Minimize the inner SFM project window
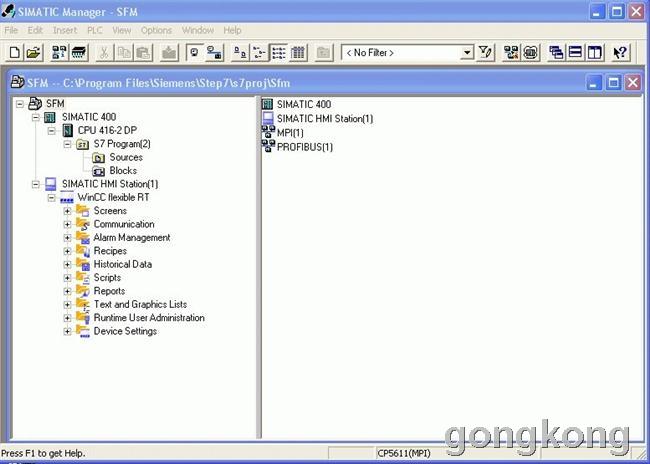The height and width of the screenshot is (464, 650). click(594, 83)
